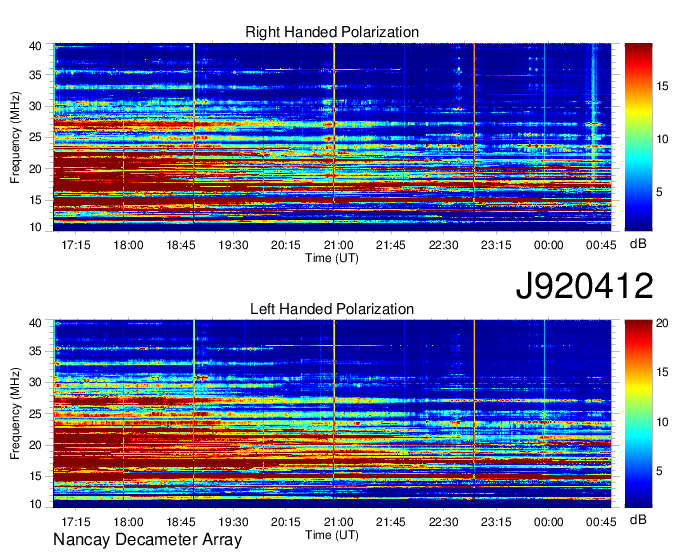Image resolution: width=680 pixels, height=552 pixels.
Task: Select the 00:00 tick on the Right Handed plot
Action: [549, 245]
